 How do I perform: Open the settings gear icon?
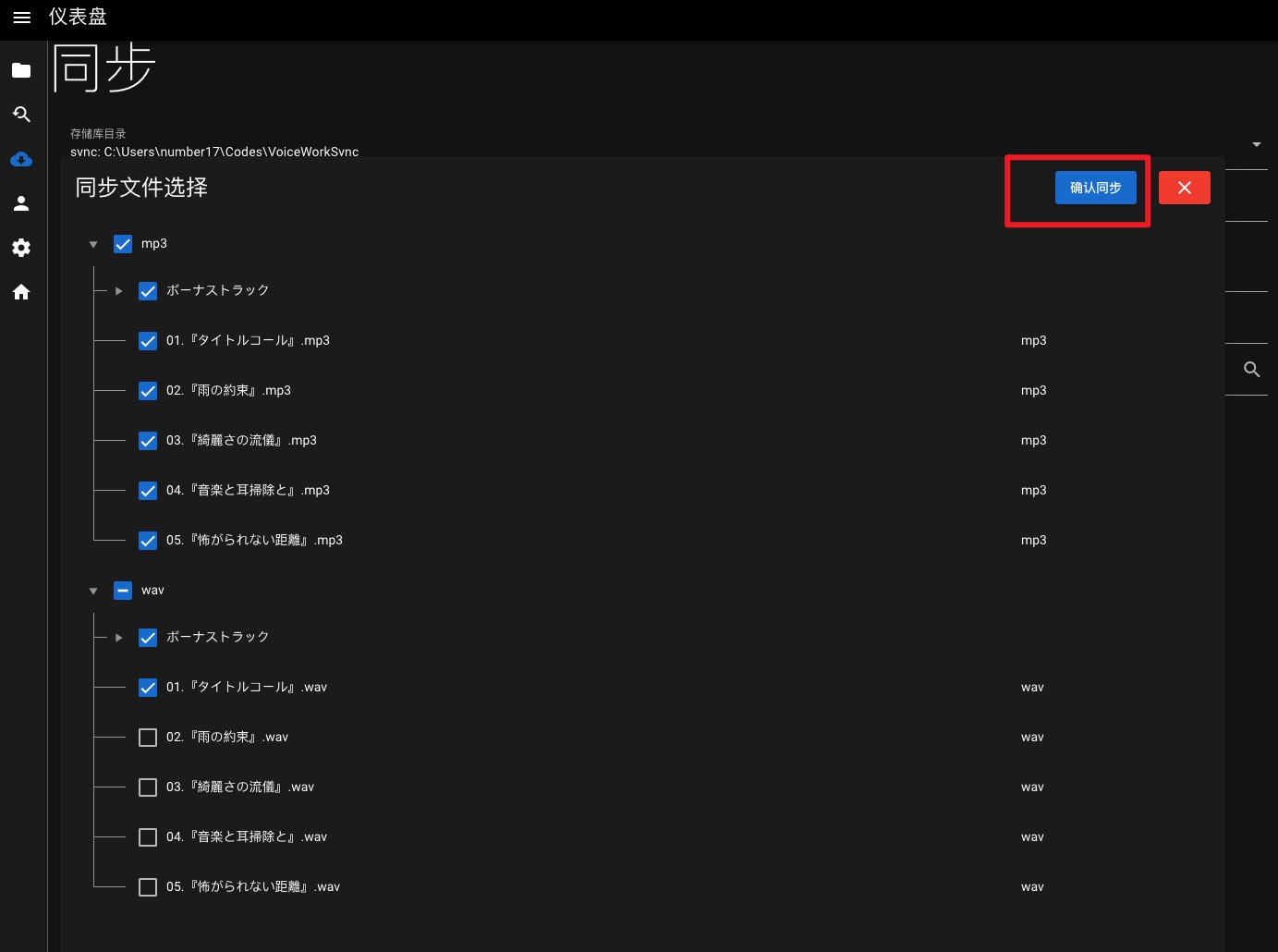21,248
